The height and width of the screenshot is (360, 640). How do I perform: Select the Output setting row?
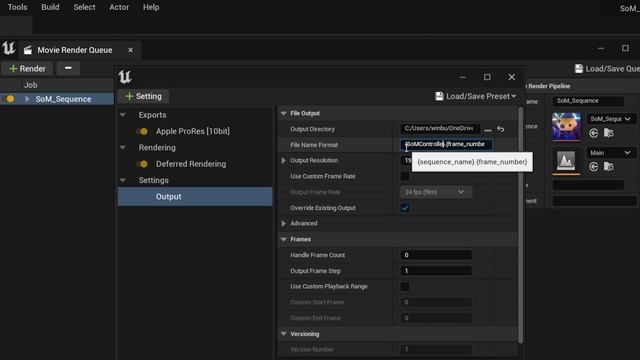click(195, 197)
